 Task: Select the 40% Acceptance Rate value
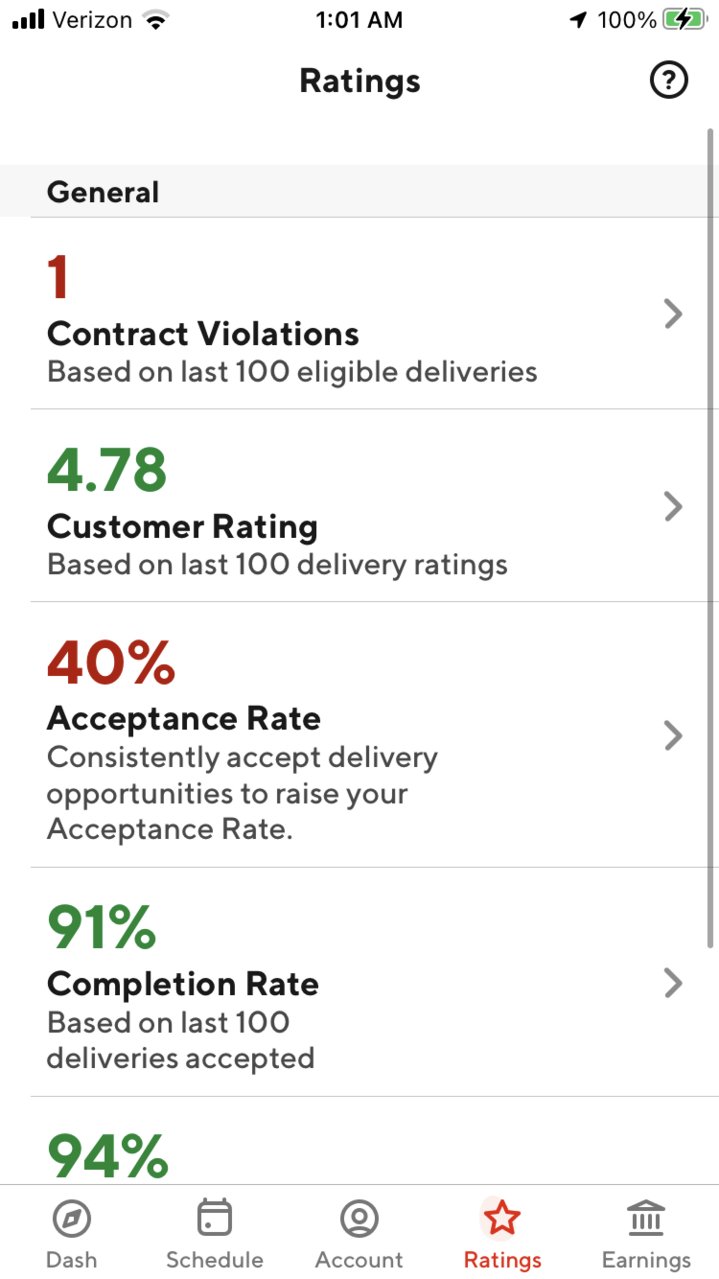tap(111, 662)
